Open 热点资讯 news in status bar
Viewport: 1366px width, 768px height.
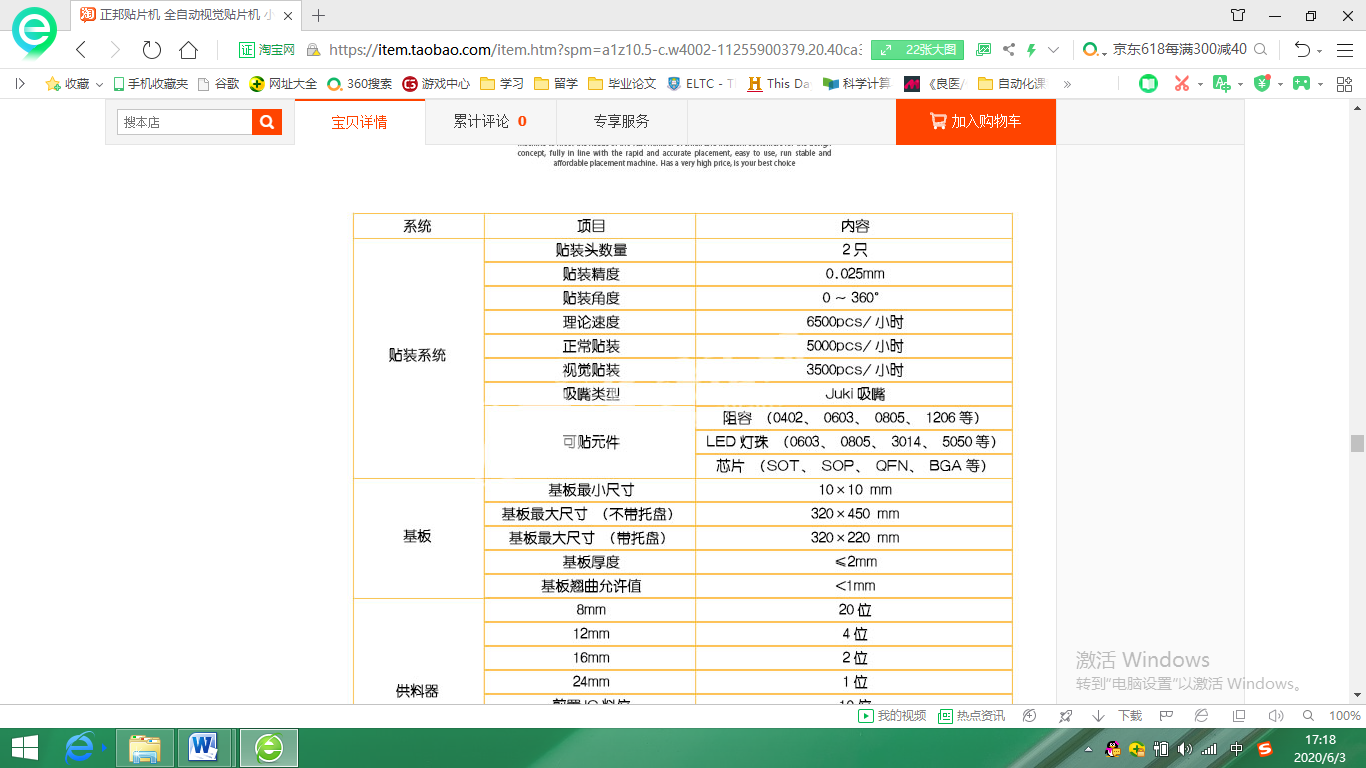(x=972, y=716)
